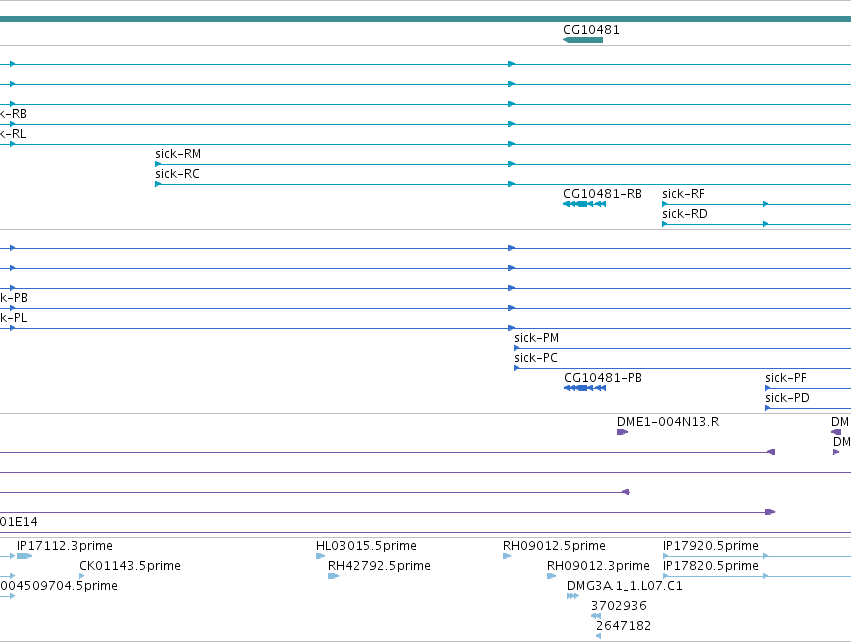Click the partially shown k-RL transcript label
851x642 pixels.
click(13, 134)
